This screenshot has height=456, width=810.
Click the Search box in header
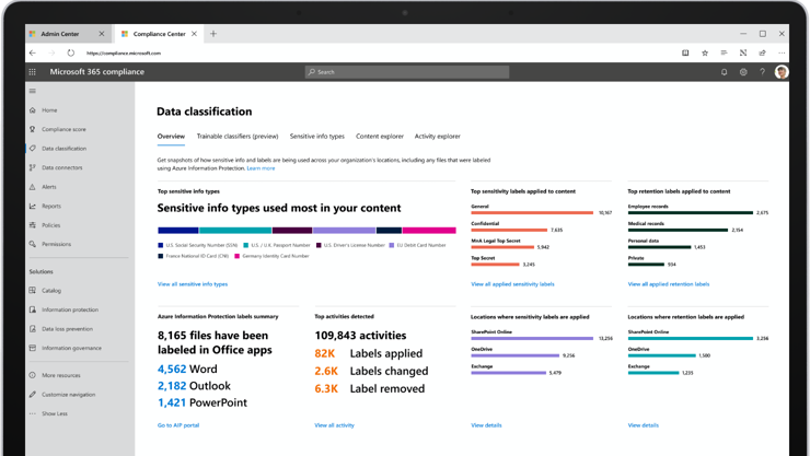407,72
